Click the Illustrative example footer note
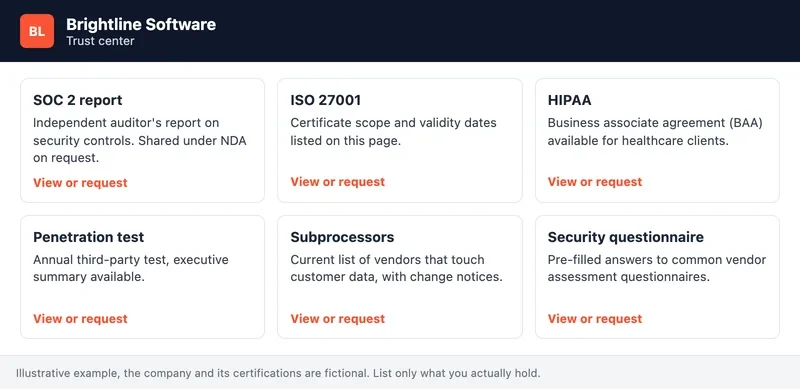800x389 pixels. pyautogui.click(x=278, y=373)
